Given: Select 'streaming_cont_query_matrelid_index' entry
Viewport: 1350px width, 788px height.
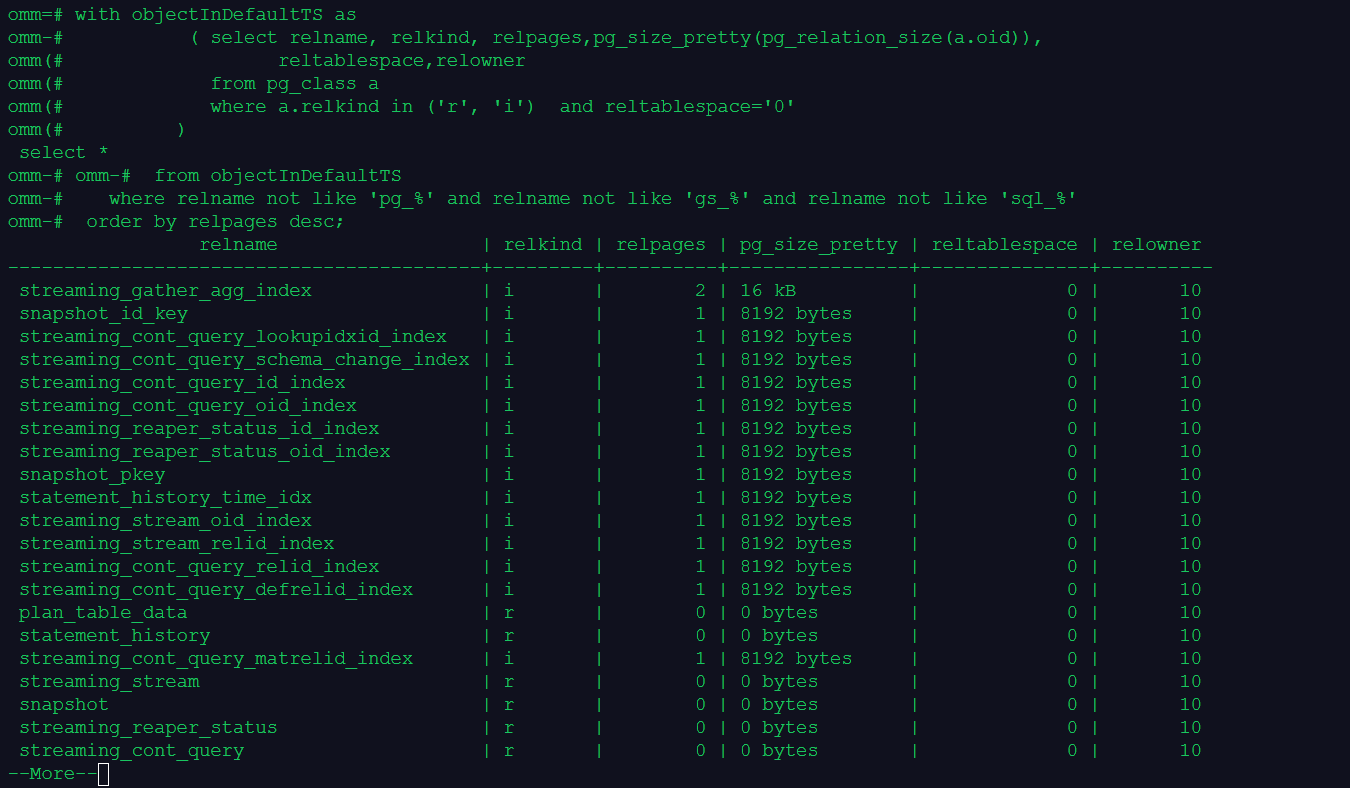Looking at the screenshot, I should [216, 658].
